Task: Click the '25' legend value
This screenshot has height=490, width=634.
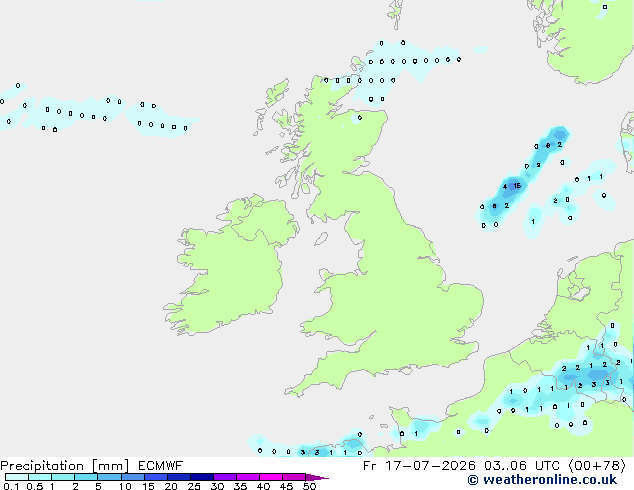Action: point(194,486)
